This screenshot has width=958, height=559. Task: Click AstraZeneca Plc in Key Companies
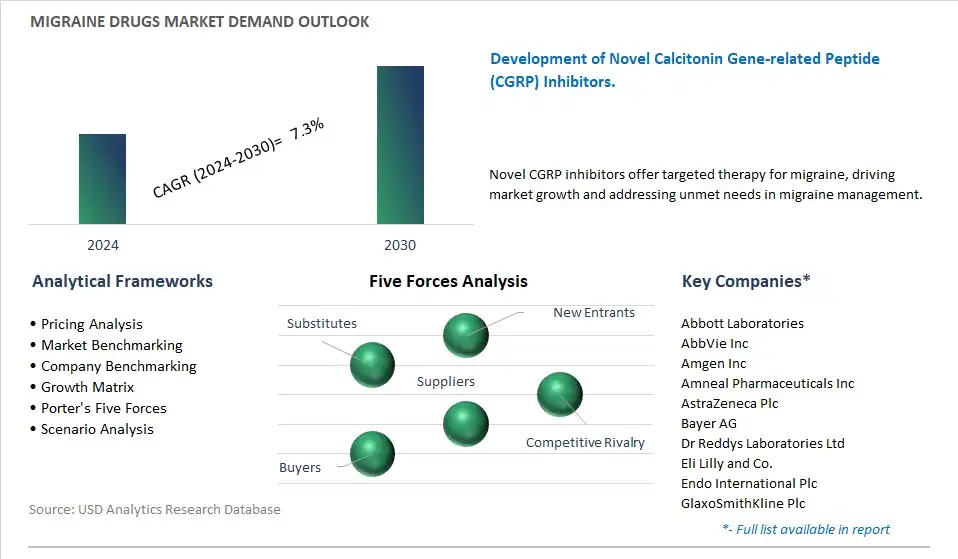(729, 403)
